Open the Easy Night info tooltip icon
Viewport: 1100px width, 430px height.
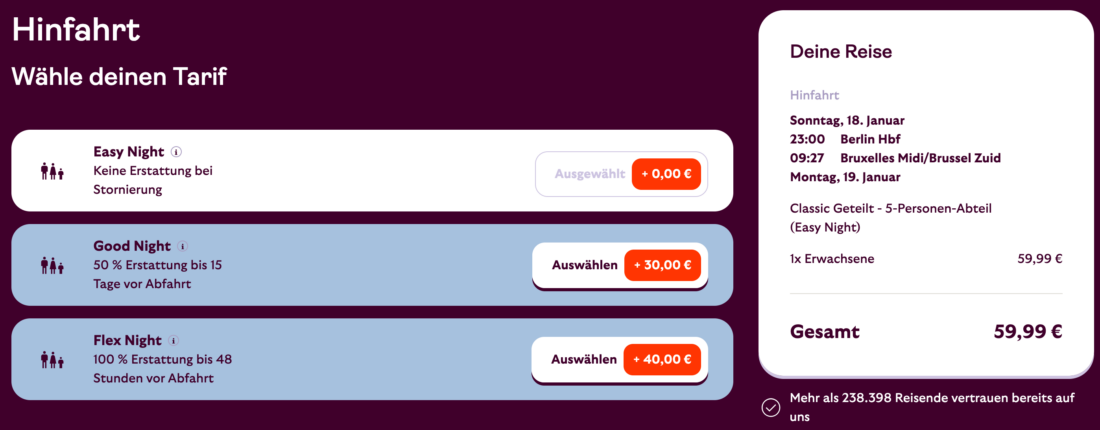[x=176, y=152]
